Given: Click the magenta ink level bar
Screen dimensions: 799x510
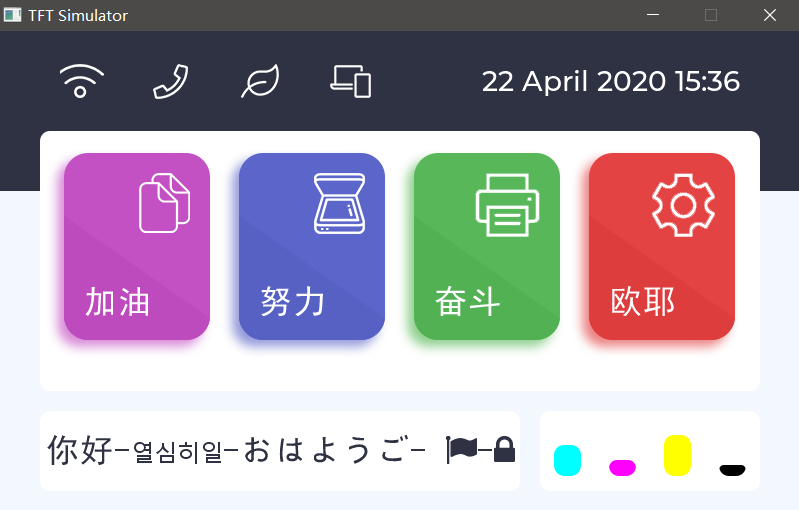Looking at the screenshot, I should point(622,467).
